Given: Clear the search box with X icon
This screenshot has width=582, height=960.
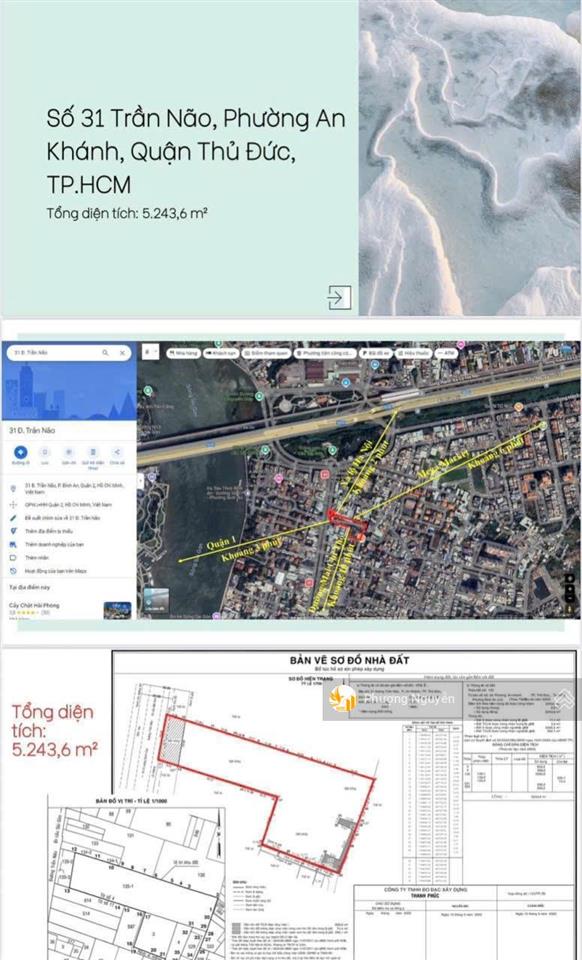Looking at the screenshot, I should coord(122,353).
